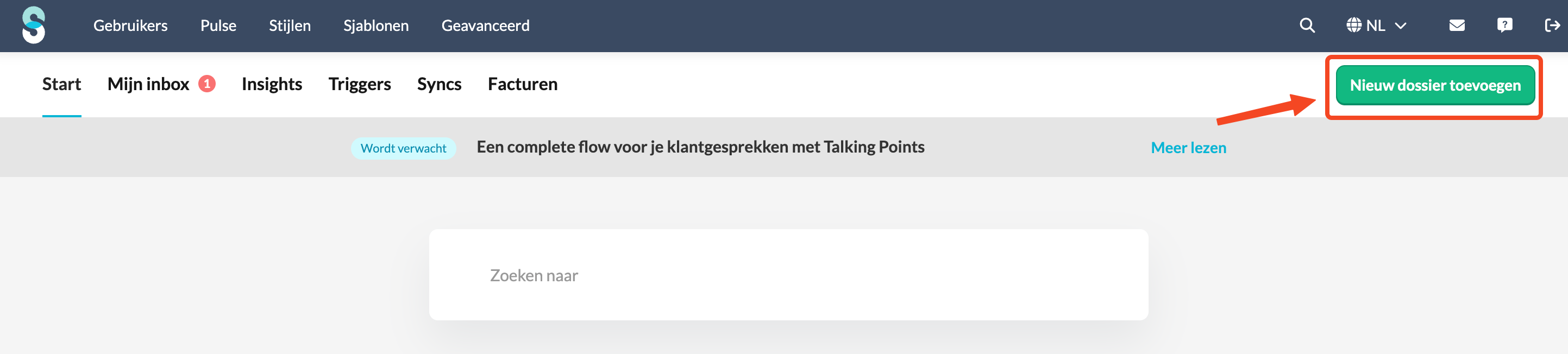Open search via the magnifier icon
Viewport: 1568px width, 354px height.
point(1307,26)
